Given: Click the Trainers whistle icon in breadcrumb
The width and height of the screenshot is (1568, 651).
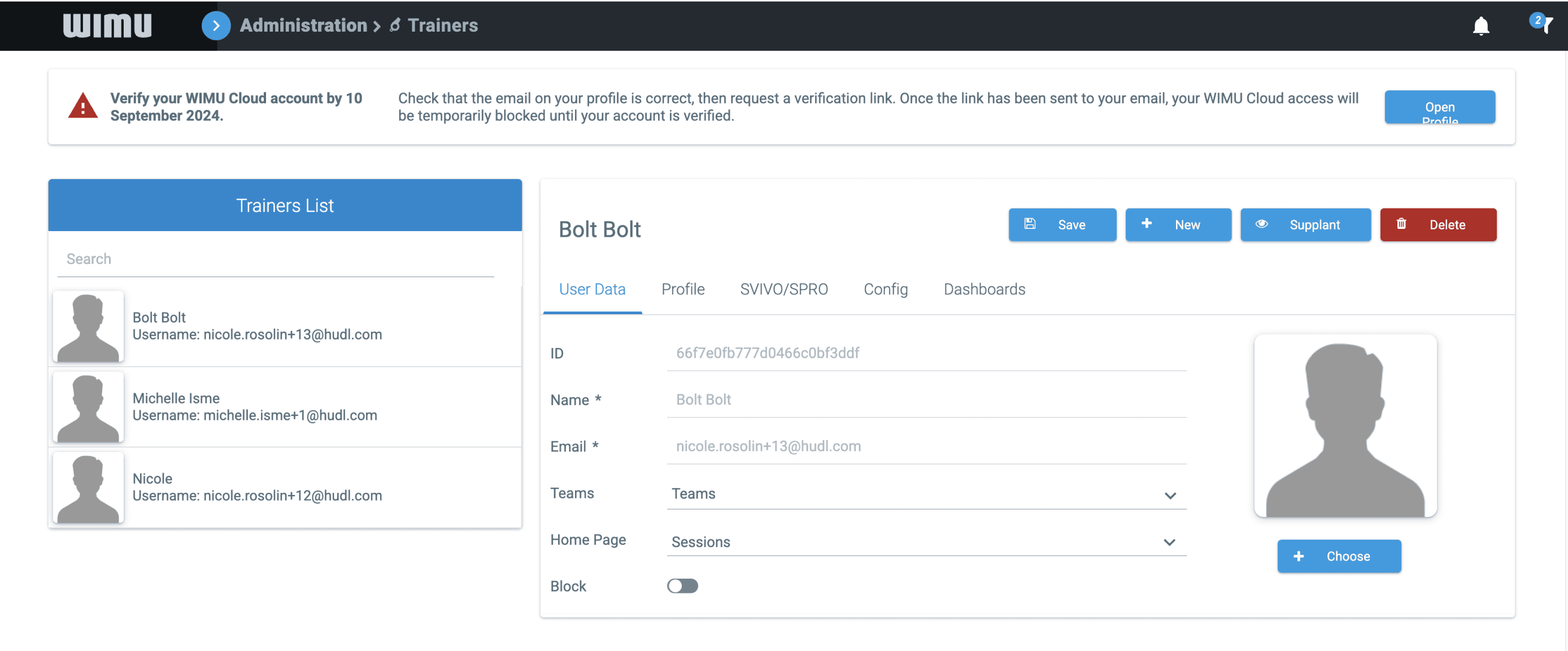Looking at the screenshot, I should (x=395, y=25).
